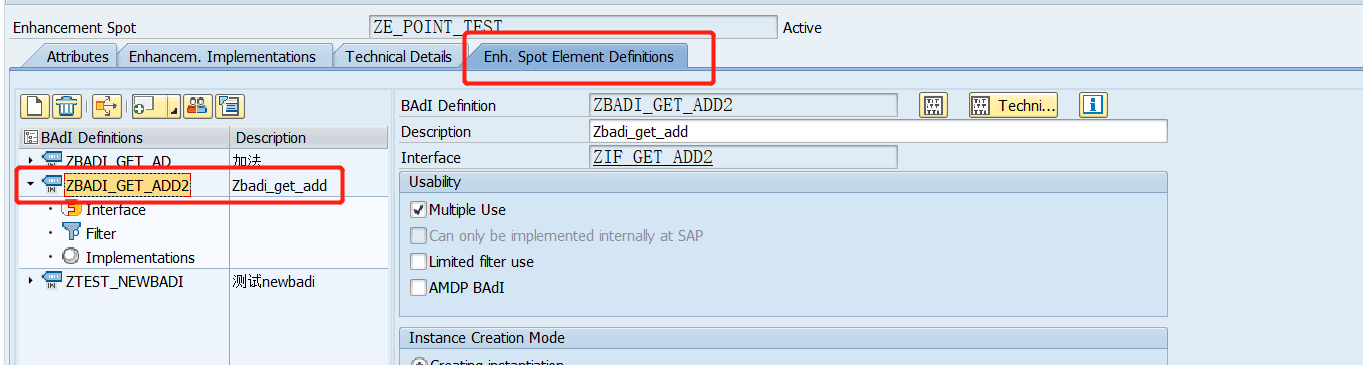Viewport: 1363px width, 365px height.
Task: Click the unlabeled grid icon beside BAdI Definition
Action: pos(933,105)
